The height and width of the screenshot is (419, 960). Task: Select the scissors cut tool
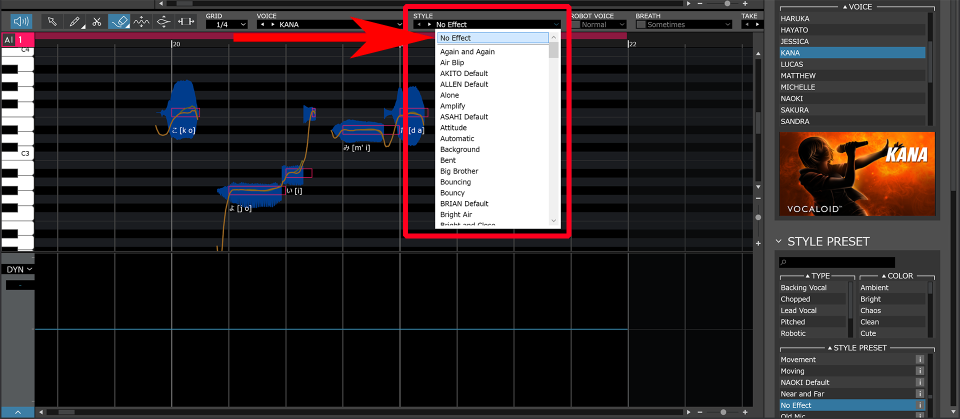[97, 21]
